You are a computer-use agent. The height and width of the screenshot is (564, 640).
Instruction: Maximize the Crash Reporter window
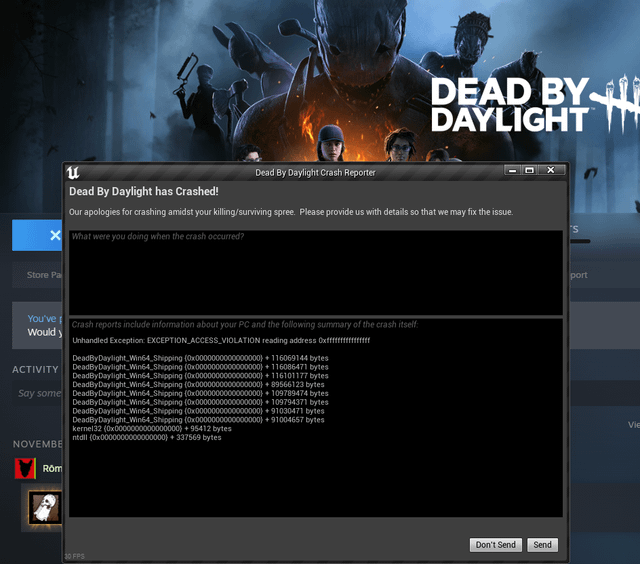click(x=529, y=170)
